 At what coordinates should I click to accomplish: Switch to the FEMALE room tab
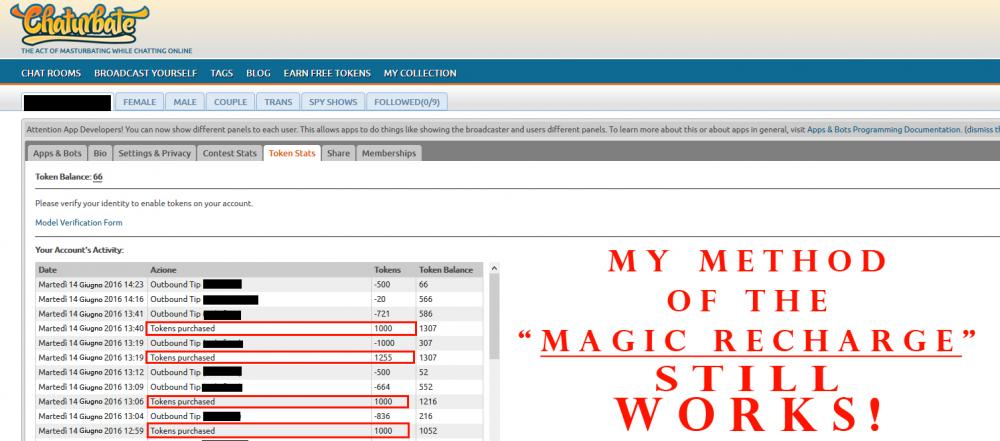(140, 102)
